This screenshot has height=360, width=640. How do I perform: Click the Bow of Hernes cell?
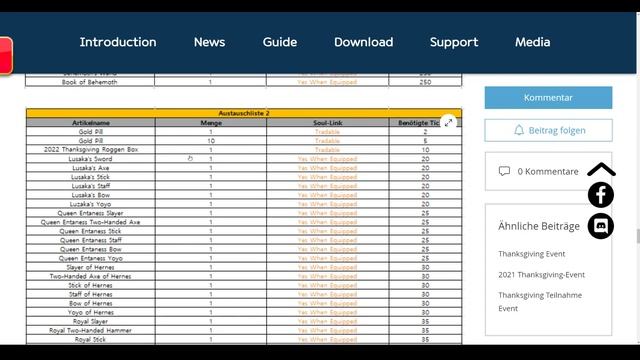click(91, 303)
